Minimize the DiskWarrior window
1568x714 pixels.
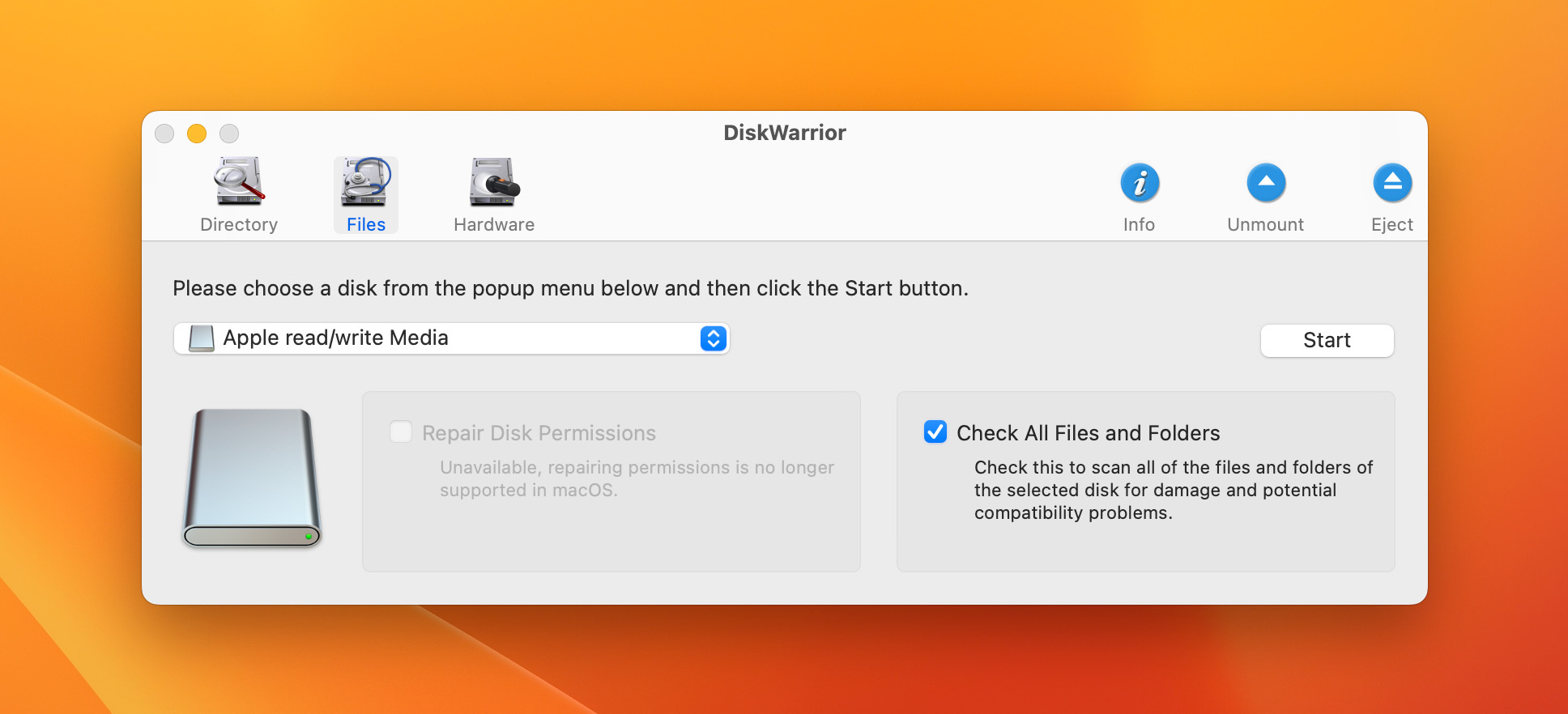pos(197,134)
